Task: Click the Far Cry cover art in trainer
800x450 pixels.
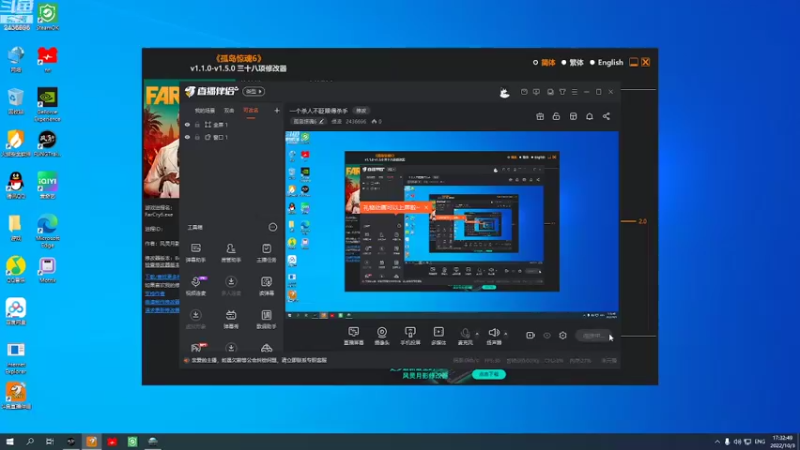Action: tap(162, 139)
